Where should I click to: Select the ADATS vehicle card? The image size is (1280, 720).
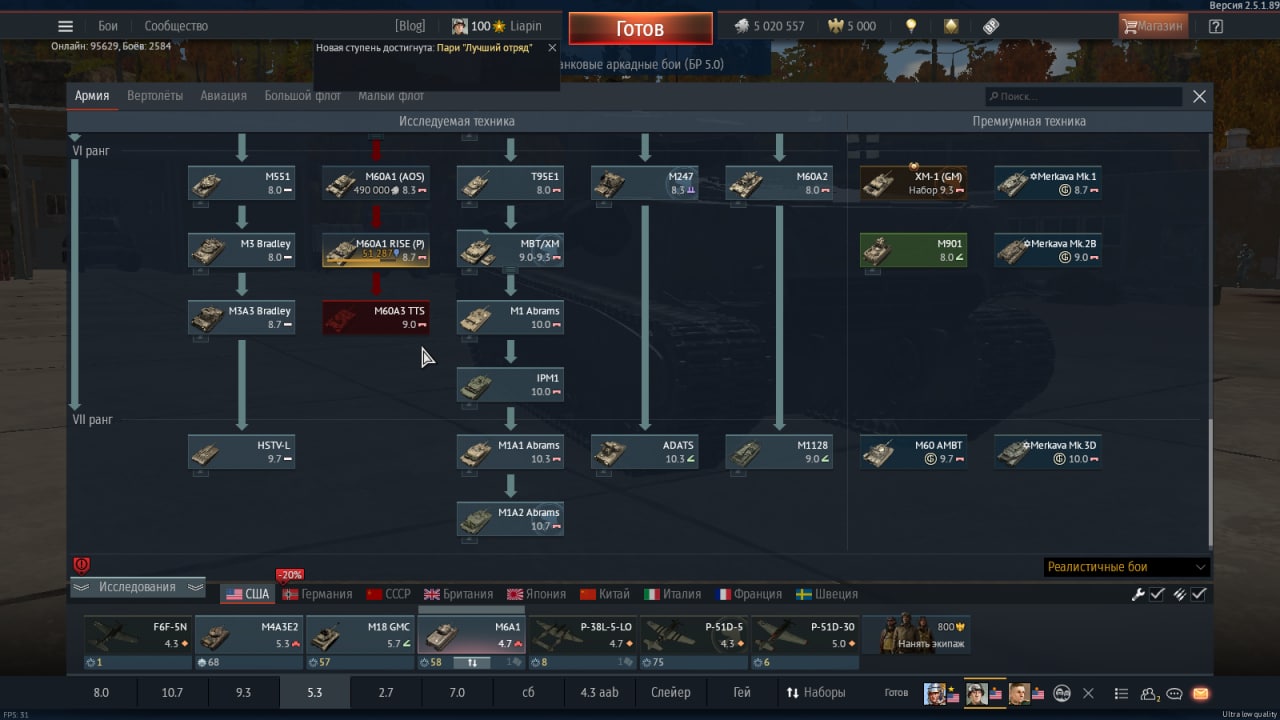(x=644, y=452)
